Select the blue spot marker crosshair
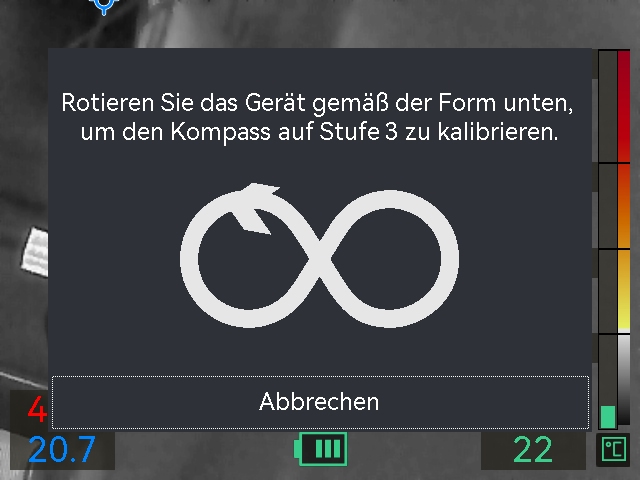 point(104,6)
